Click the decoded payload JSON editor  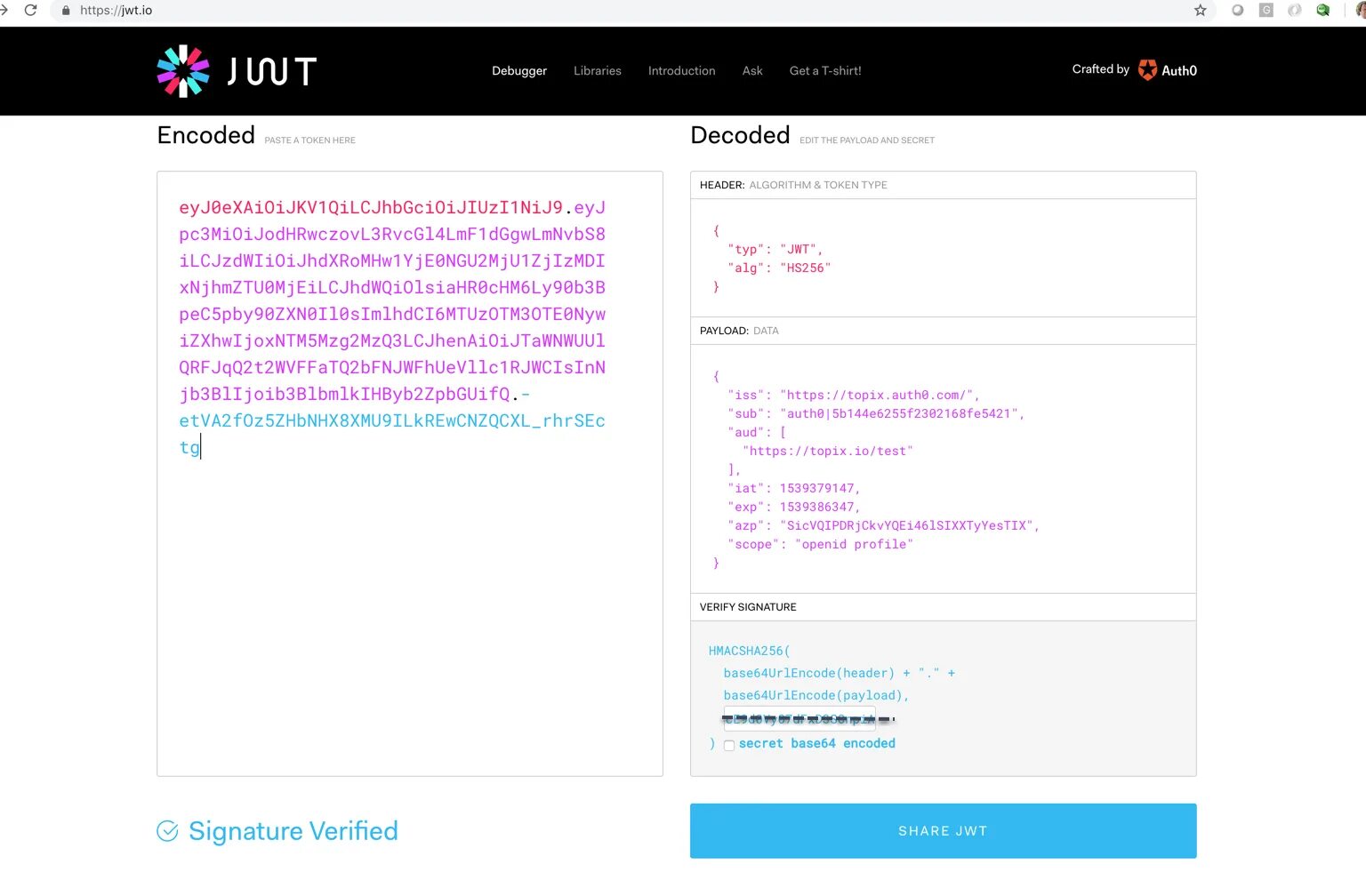coord(943,469)
